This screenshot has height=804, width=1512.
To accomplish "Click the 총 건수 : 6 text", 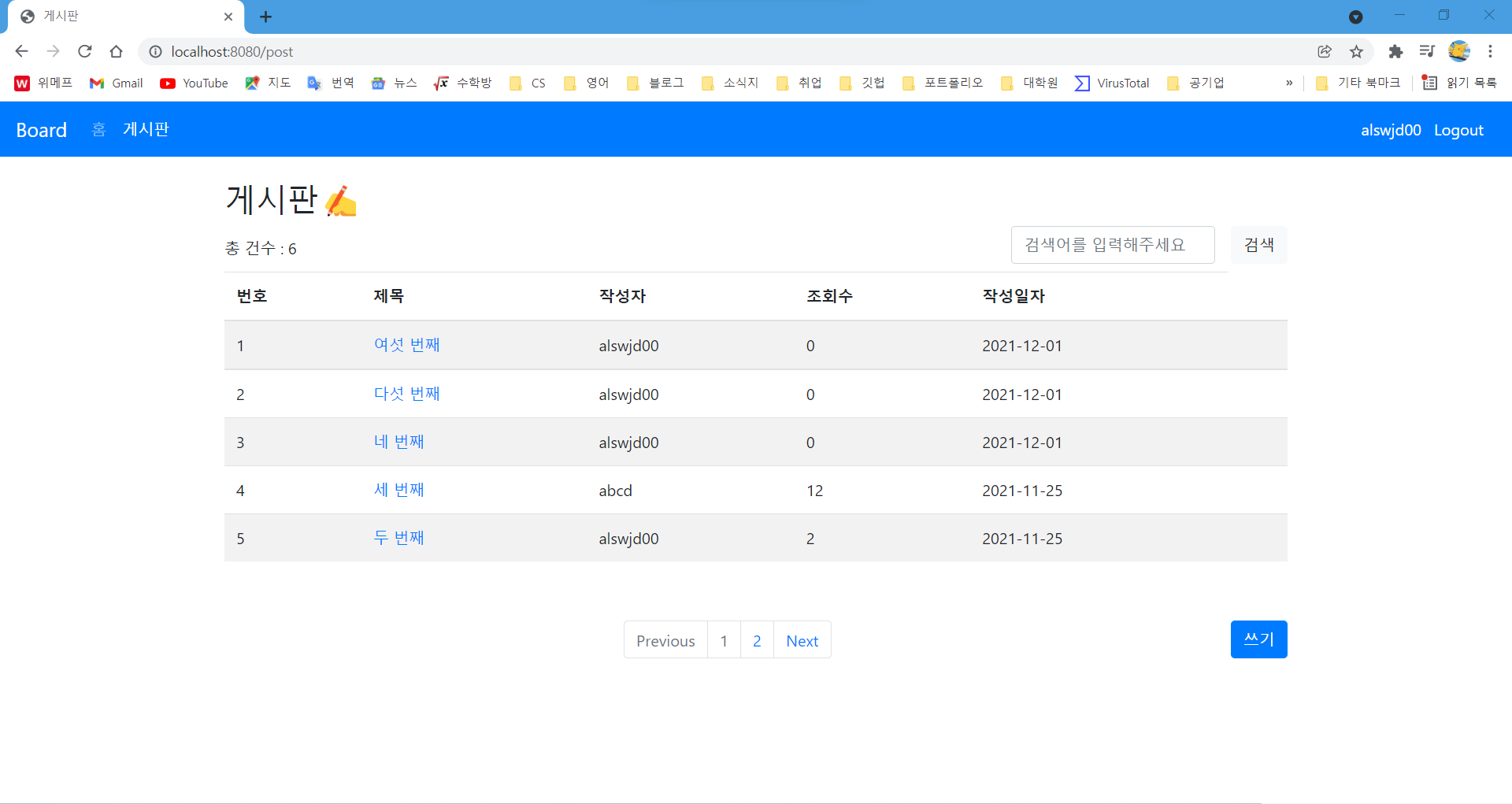I will pos(261,249).
